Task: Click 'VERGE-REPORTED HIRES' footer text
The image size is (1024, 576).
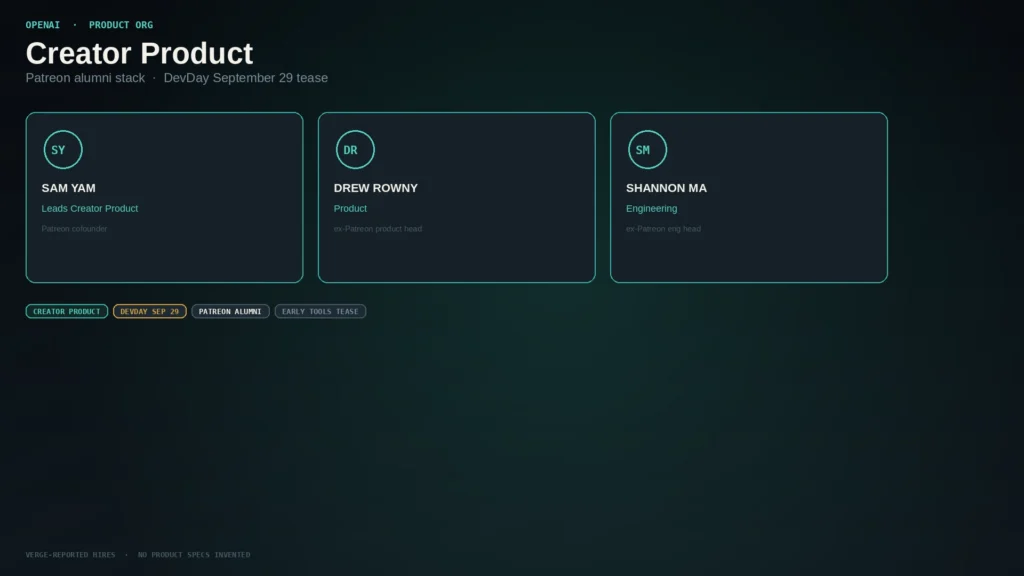Action: [71, 554]
